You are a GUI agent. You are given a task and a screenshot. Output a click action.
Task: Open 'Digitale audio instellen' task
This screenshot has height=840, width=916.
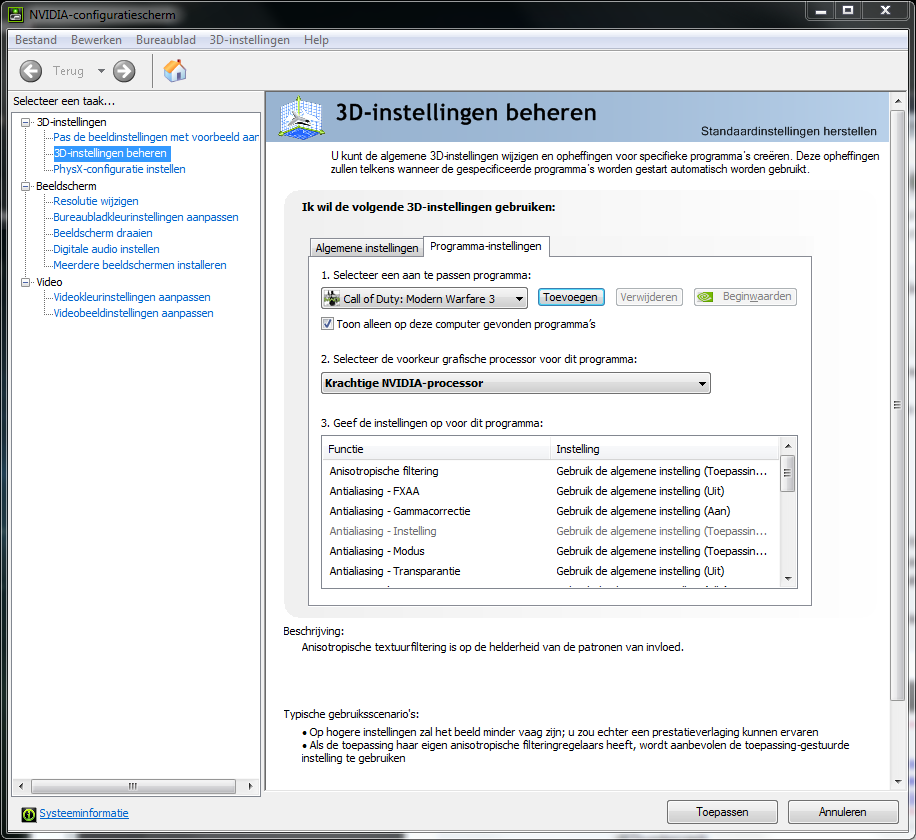(x=106, y=249)
